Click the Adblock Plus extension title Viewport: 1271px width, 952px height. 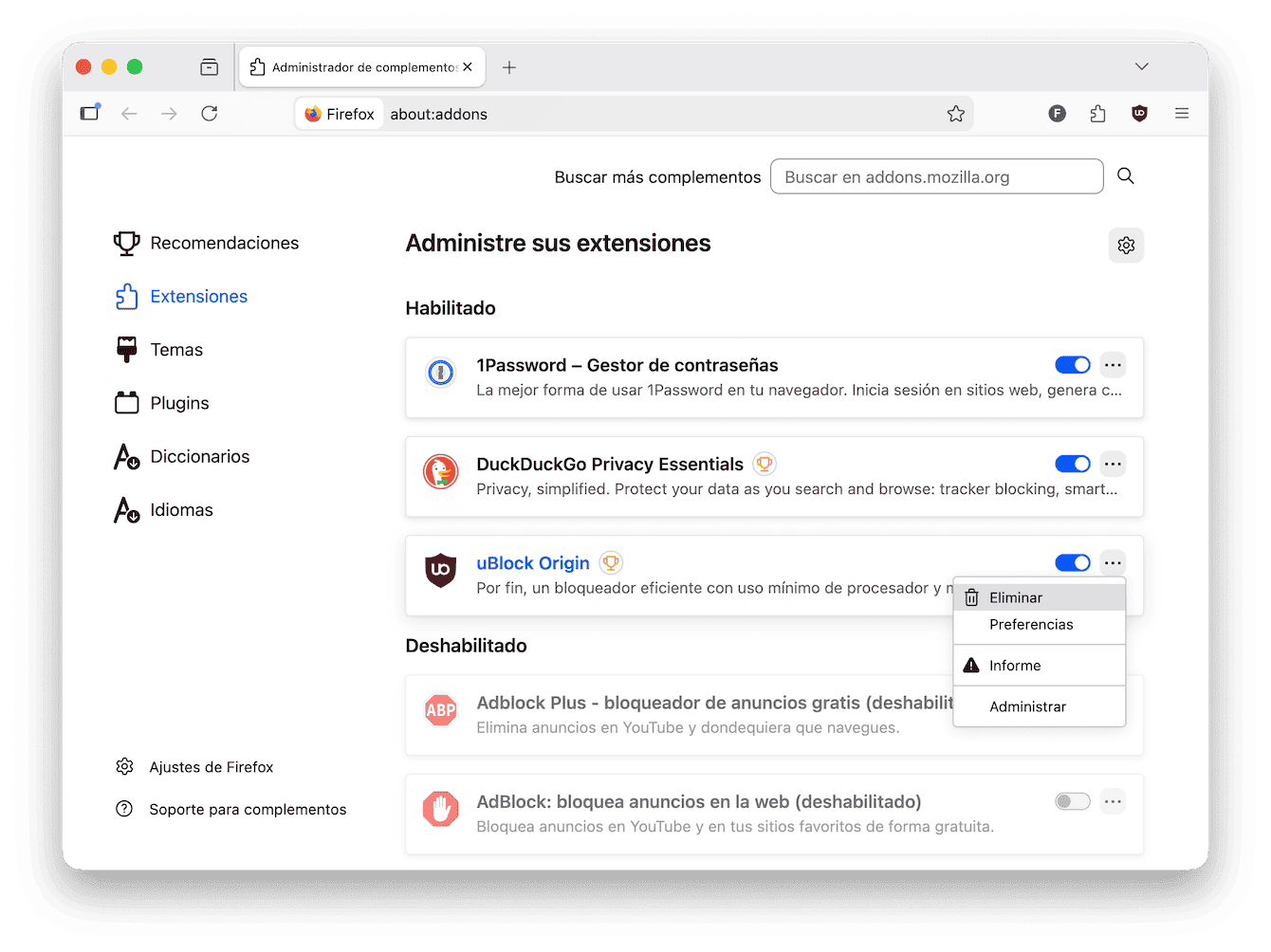[714, 703]
